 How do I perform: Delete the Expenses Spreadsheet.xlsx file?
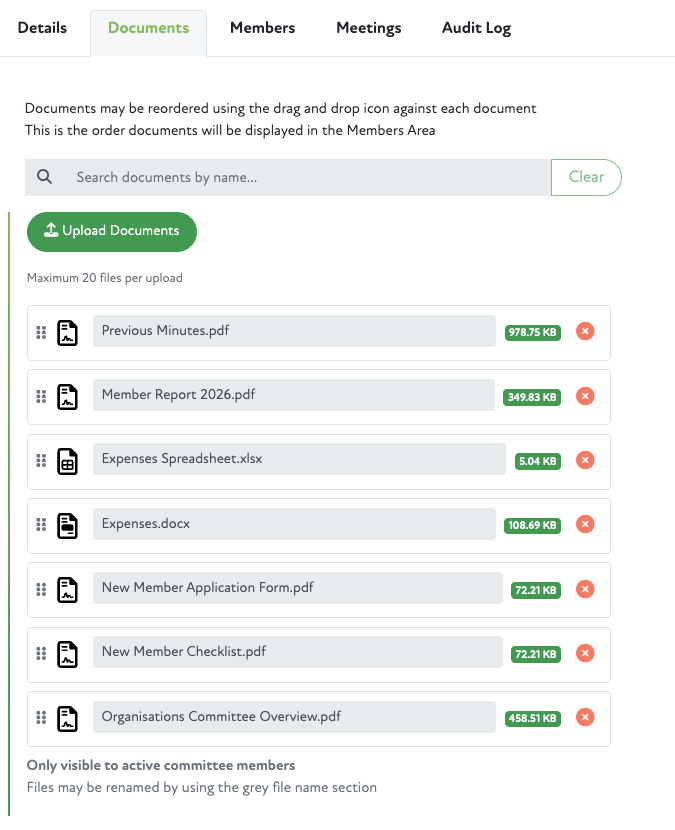[x=586, y=460]
